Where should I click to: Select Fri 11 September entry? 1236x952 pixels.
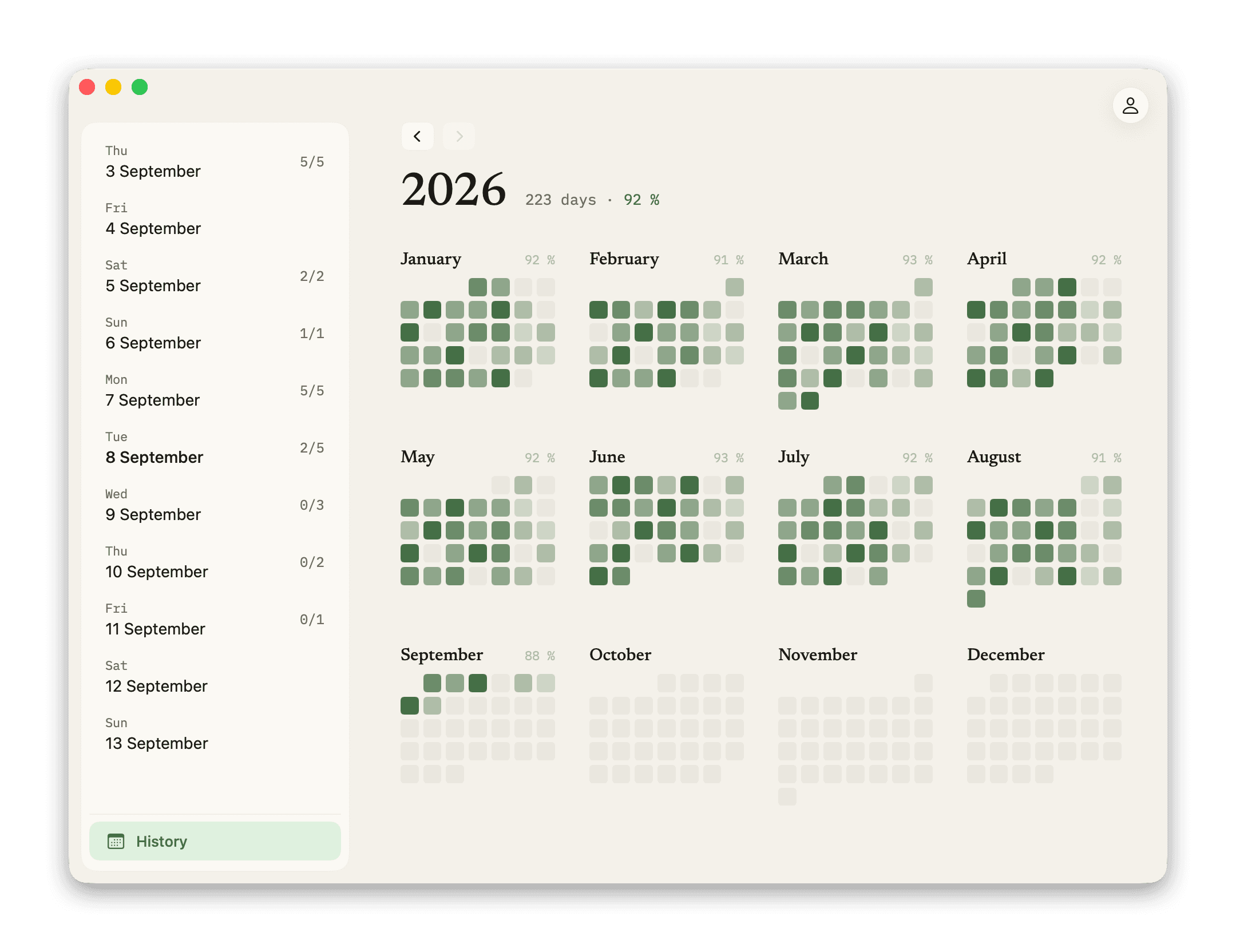[x=215, y=620]
